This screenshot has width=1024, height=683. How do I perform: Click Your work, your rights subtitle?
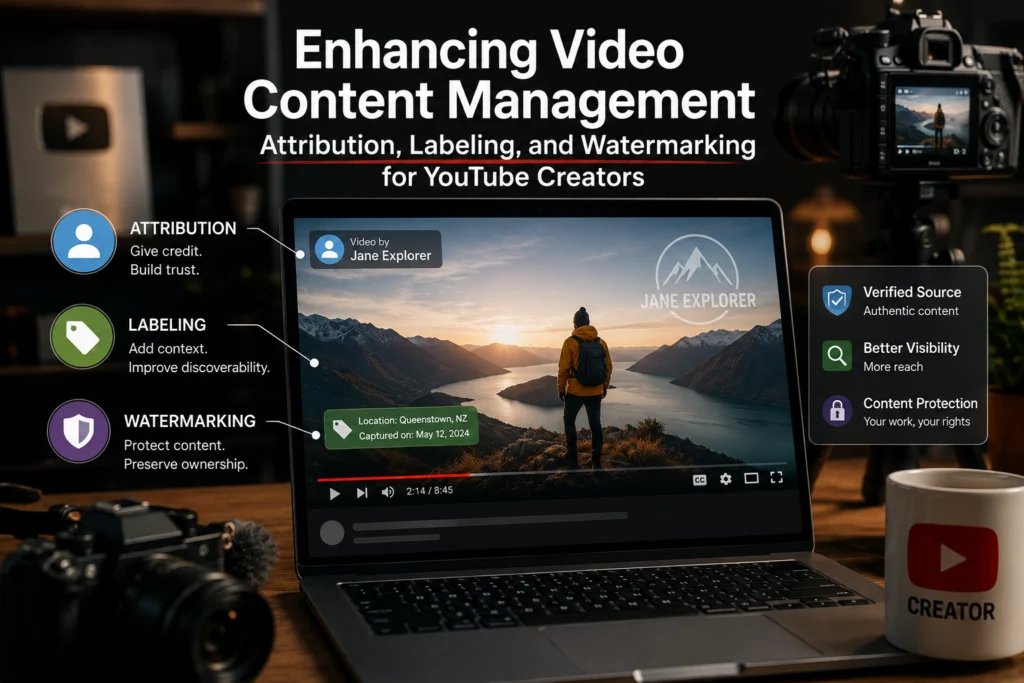tap(916, 422)
